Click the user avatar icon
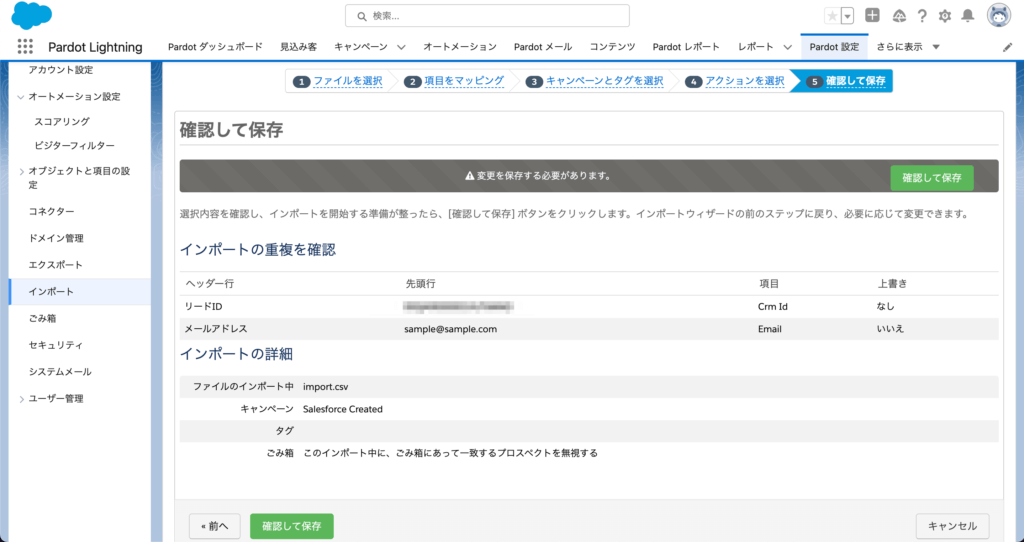Screen dimensions: 1024x542 pos(999,16)
